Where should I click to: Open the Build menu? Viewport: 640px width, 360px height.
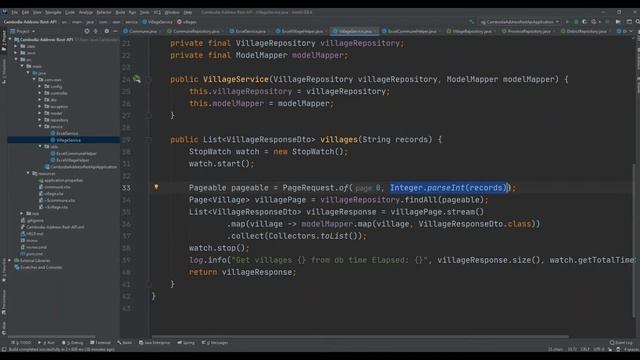click(120, 12)
